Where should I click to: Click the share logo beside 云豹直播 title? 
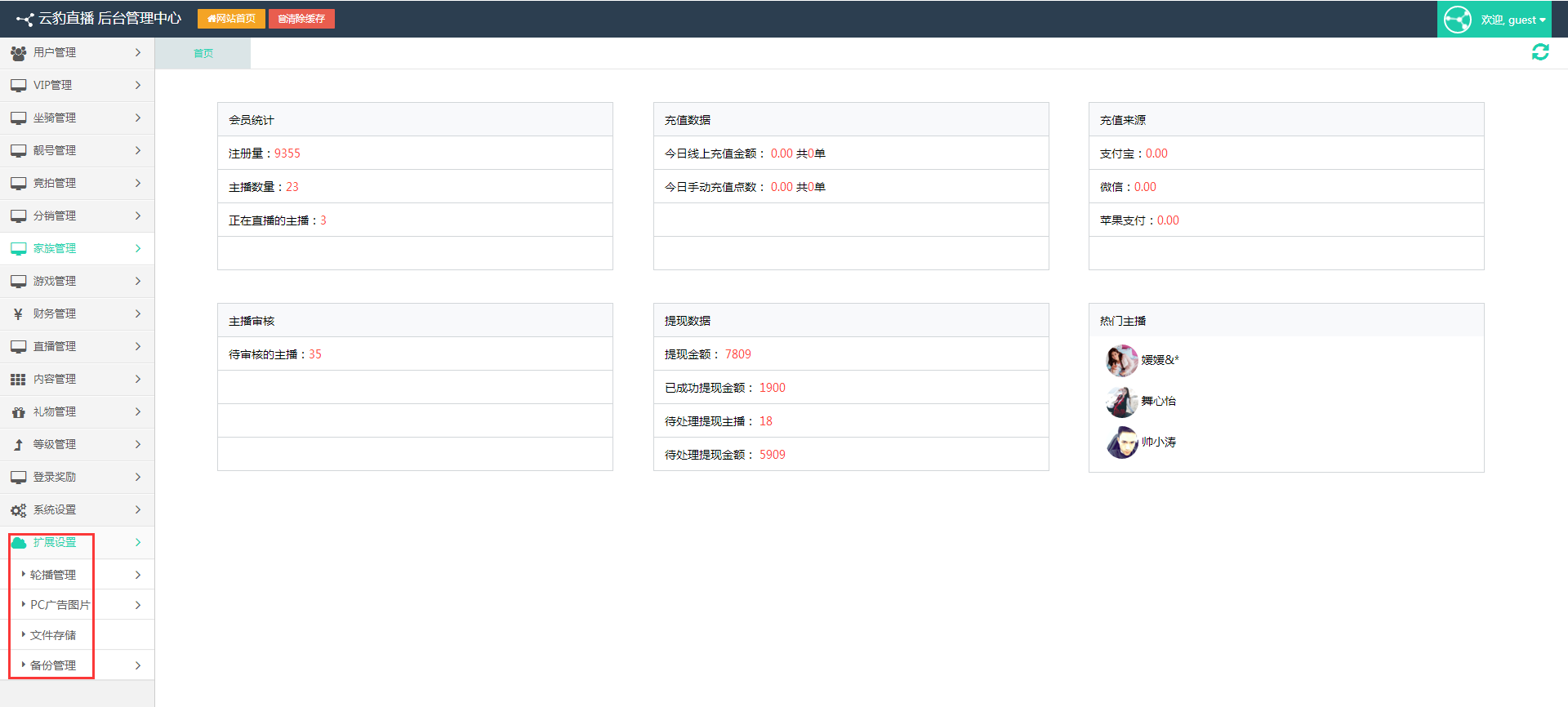coord(25,19)
